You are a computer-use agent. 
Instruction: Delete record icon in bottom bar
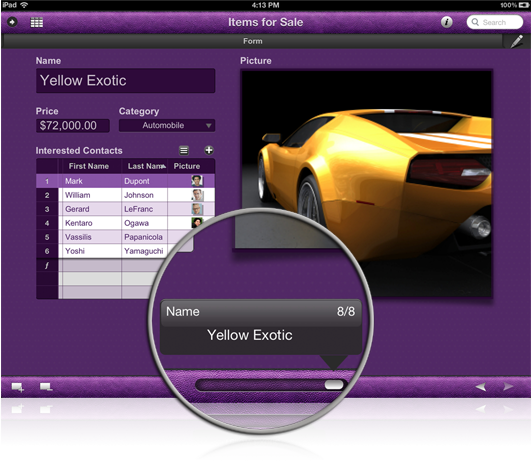(x=46, y=387)
